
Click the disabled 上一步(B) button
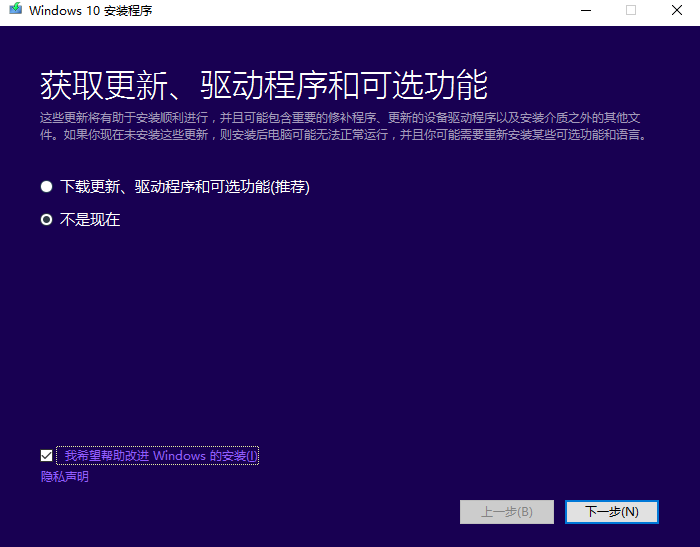(x=506, y=512)
